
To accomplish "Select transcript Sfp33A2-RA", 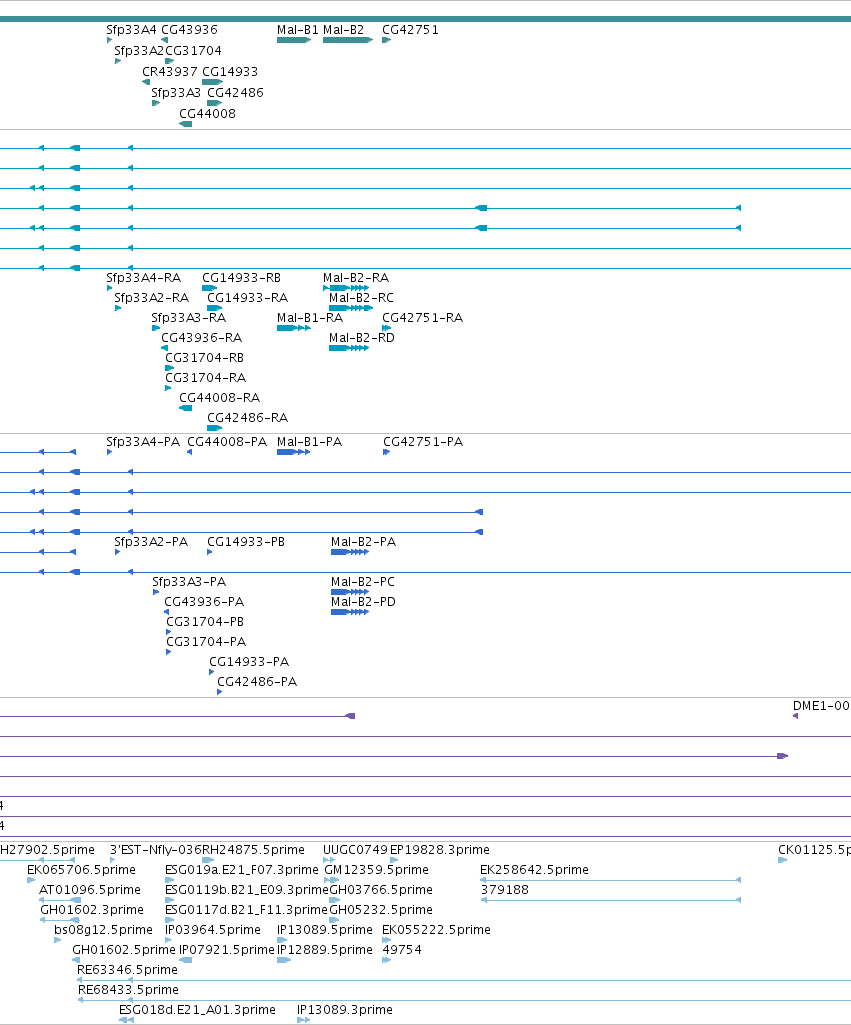I will 152,298.
